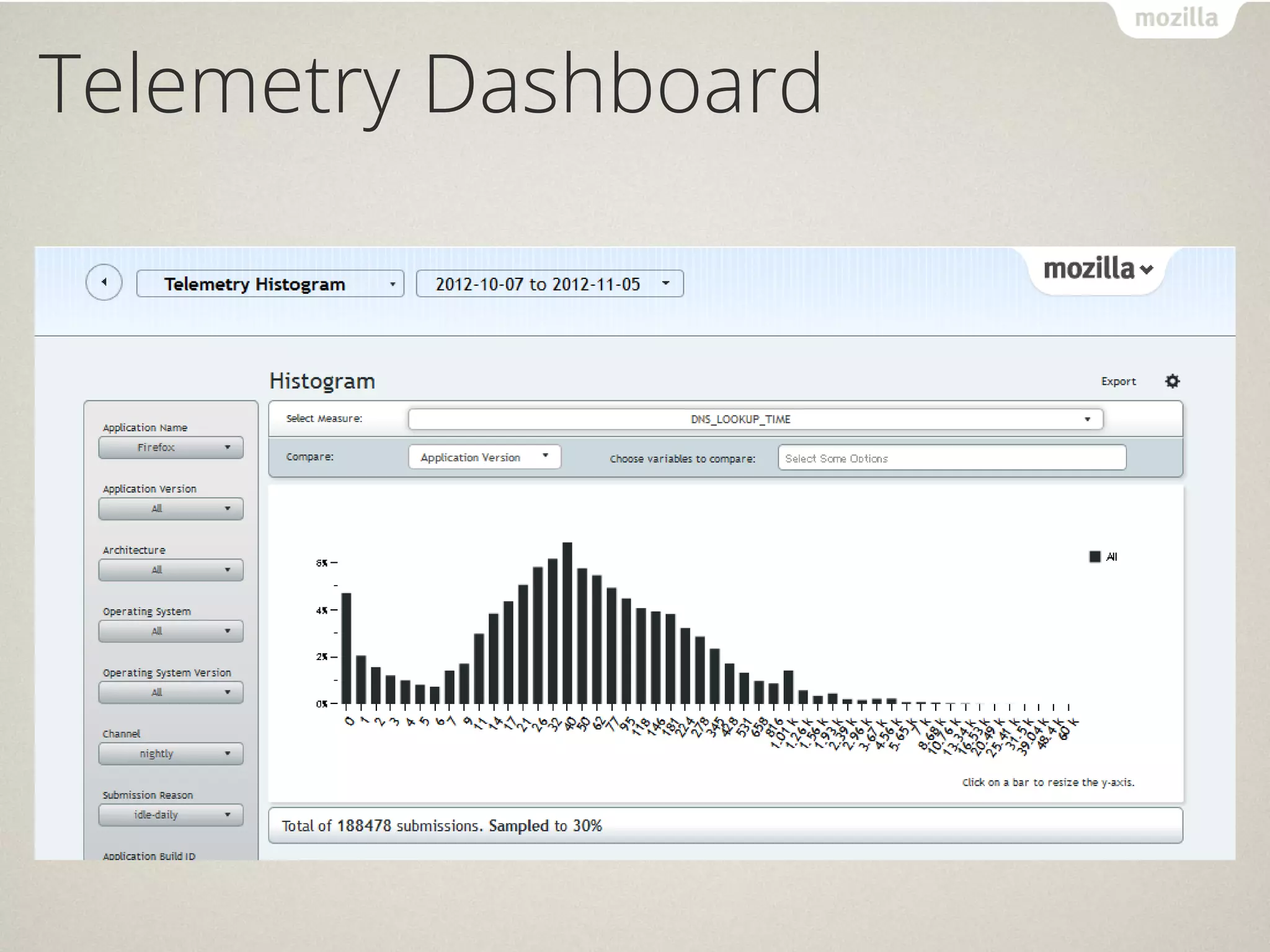Screen dimensions: 1270x952
Task: Click the black All legend swatch
Action: pos(1095,557)
